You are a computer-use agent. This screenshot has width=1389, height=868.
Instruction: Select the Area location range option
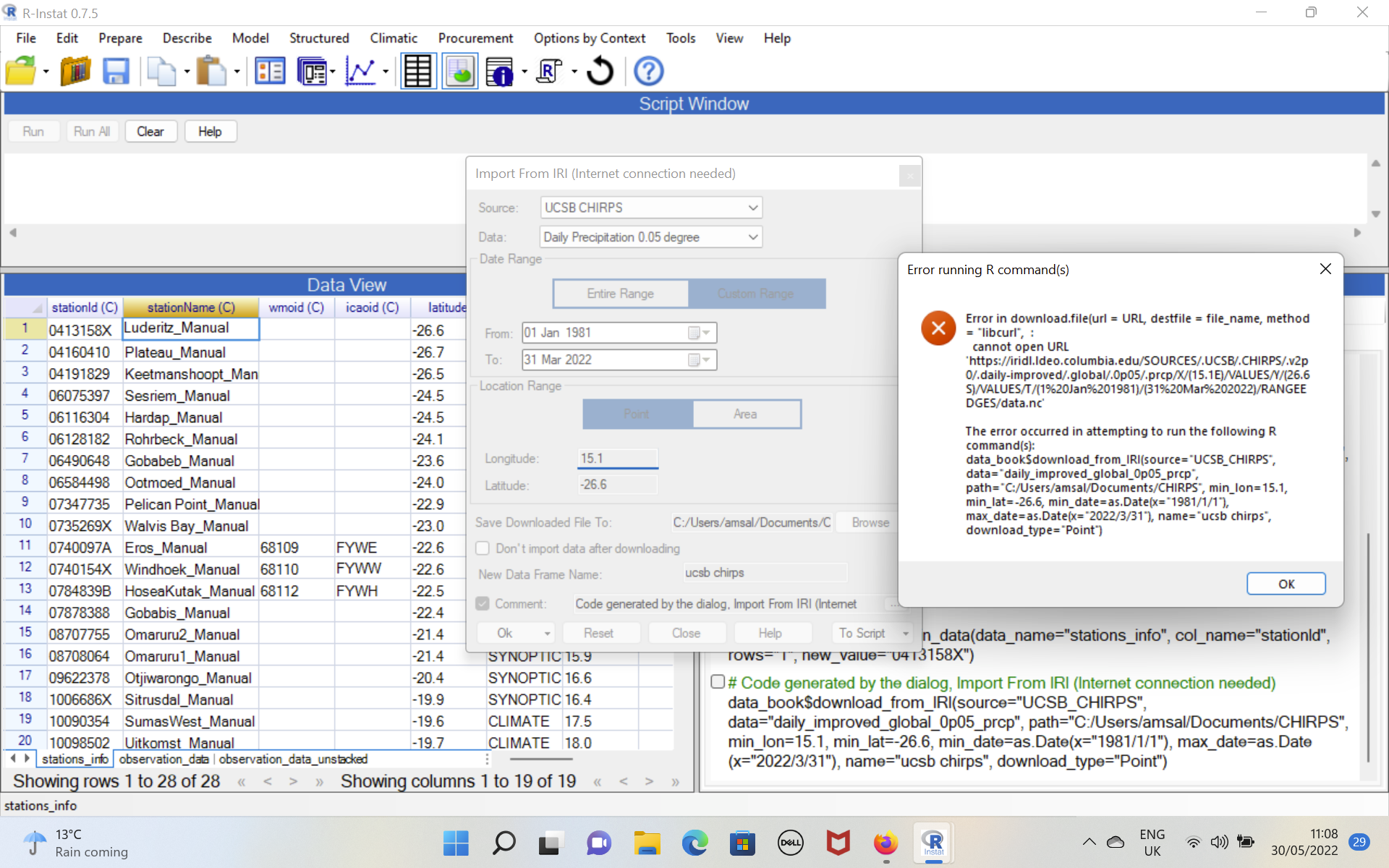[x=746, y=414]
